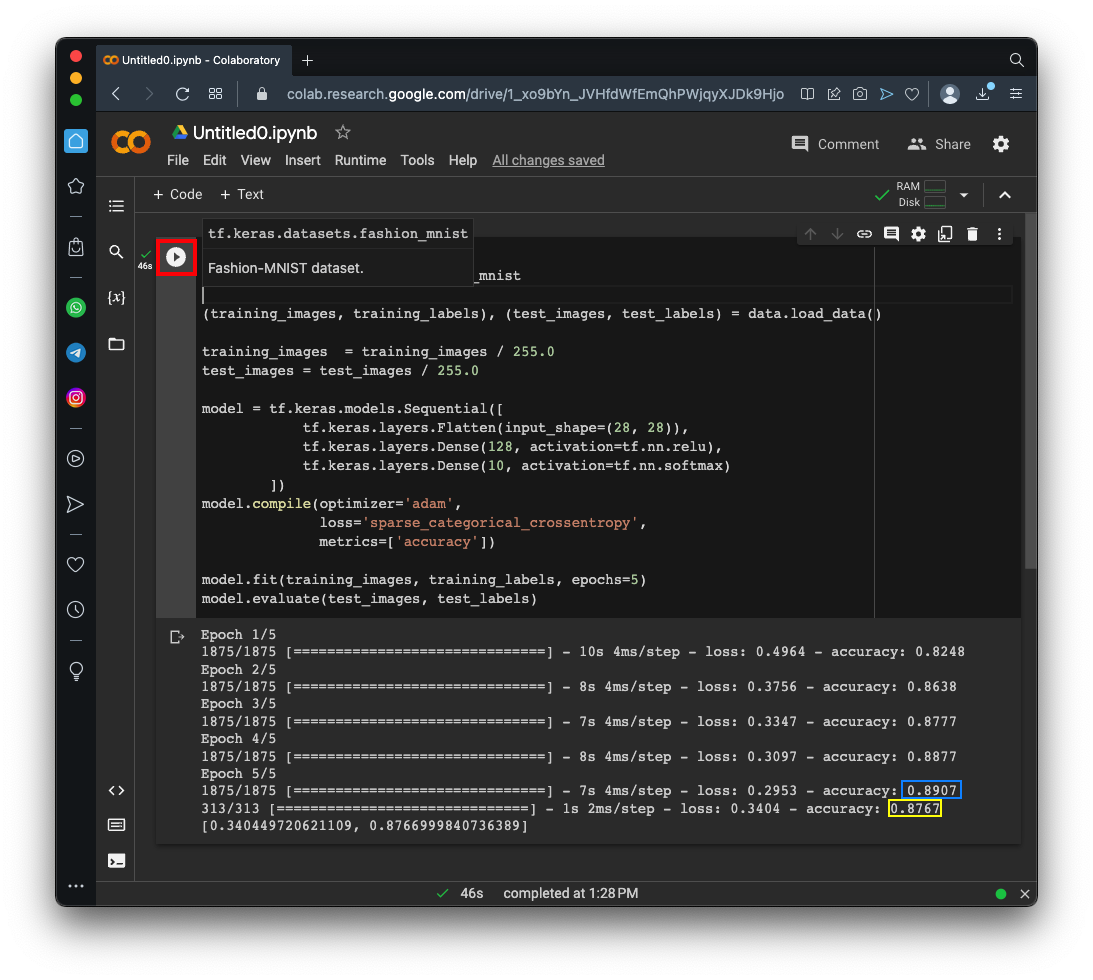Screen dimensions: 1093x980
Task: Run the code cell
Action: click(x=176, y=258)
